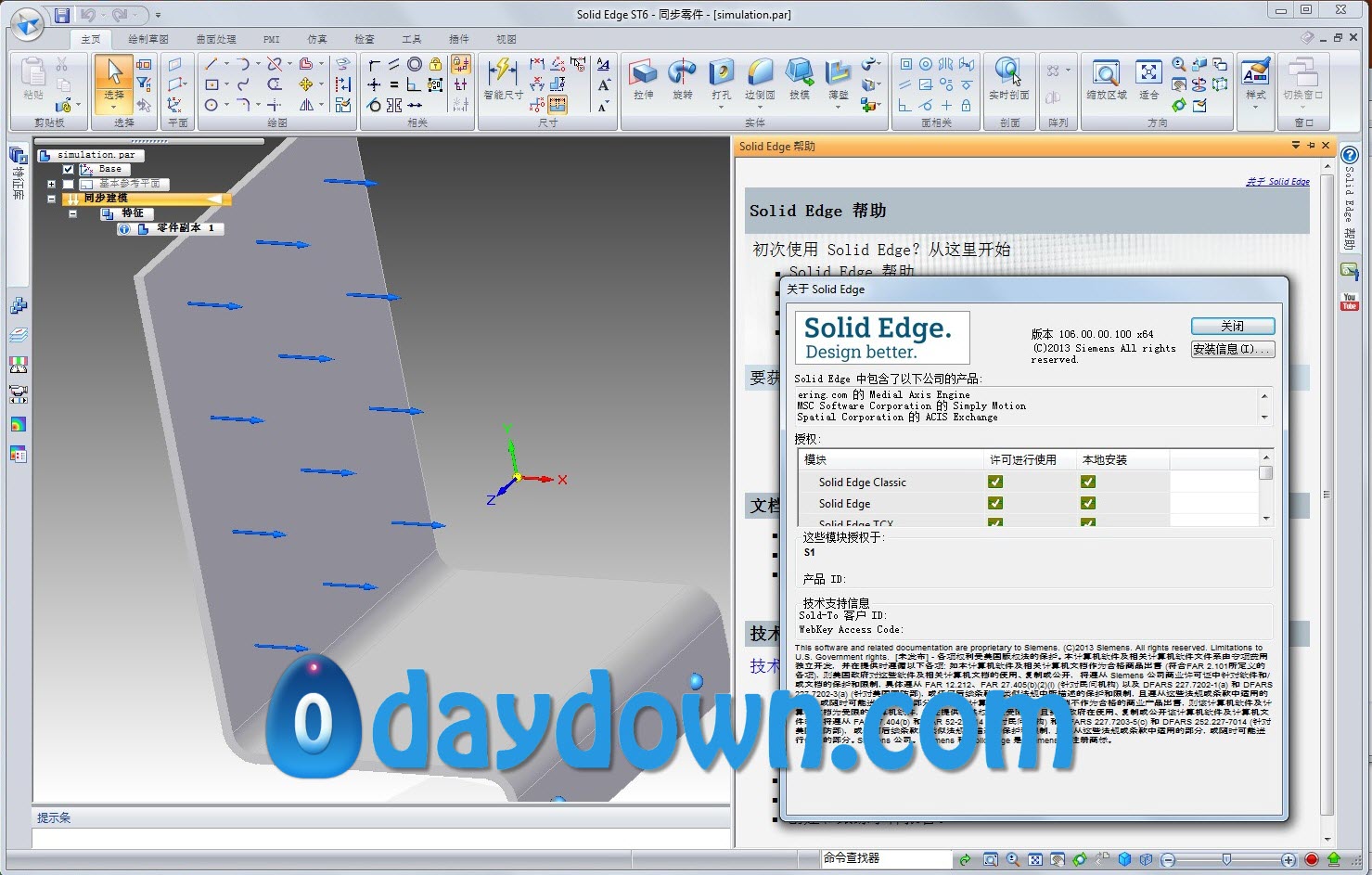
Task: Click the 授权 module list scrollbar
Action: [1265, 488]
